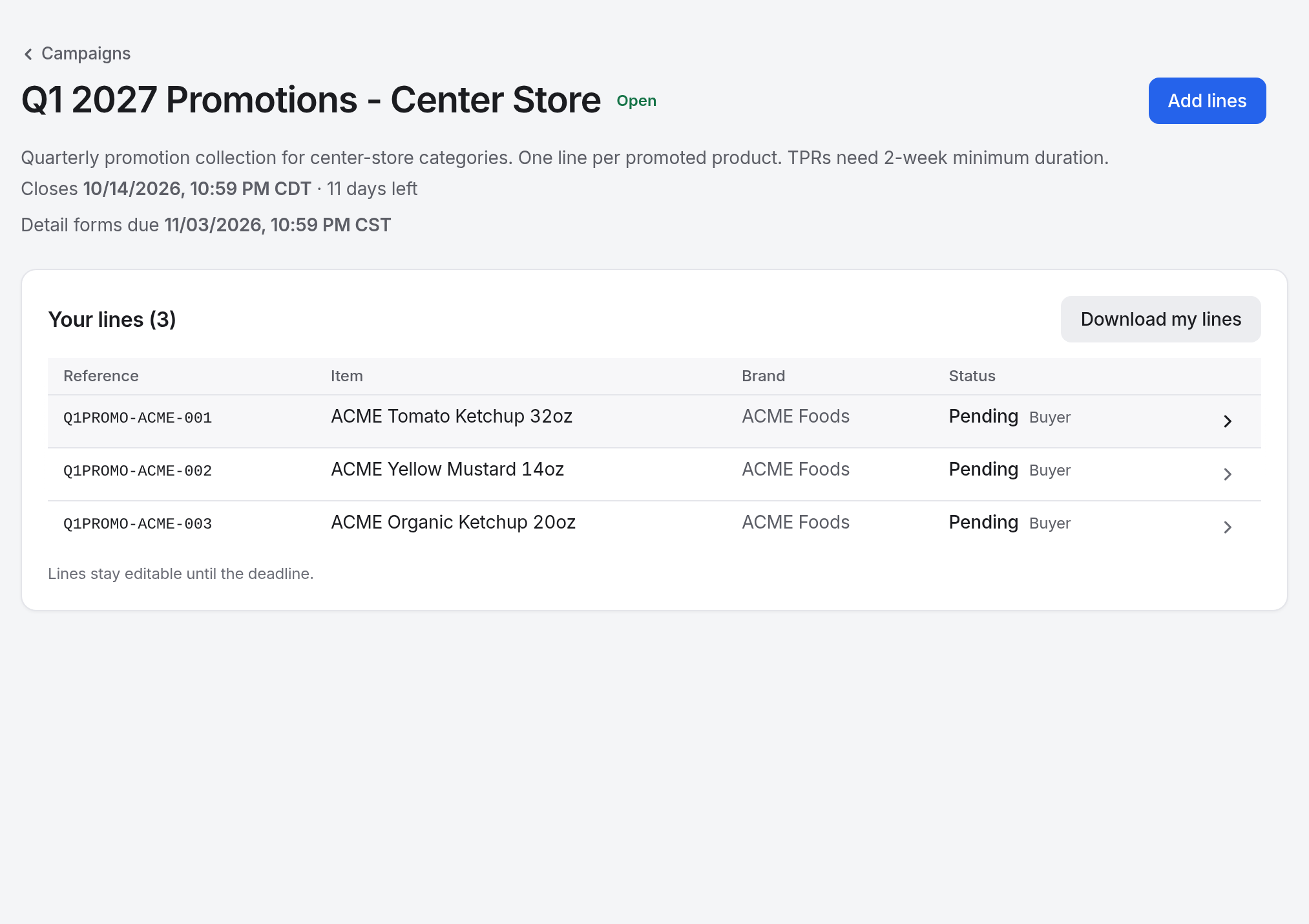
Task: Go back to Campaigns
Action: 76,54
